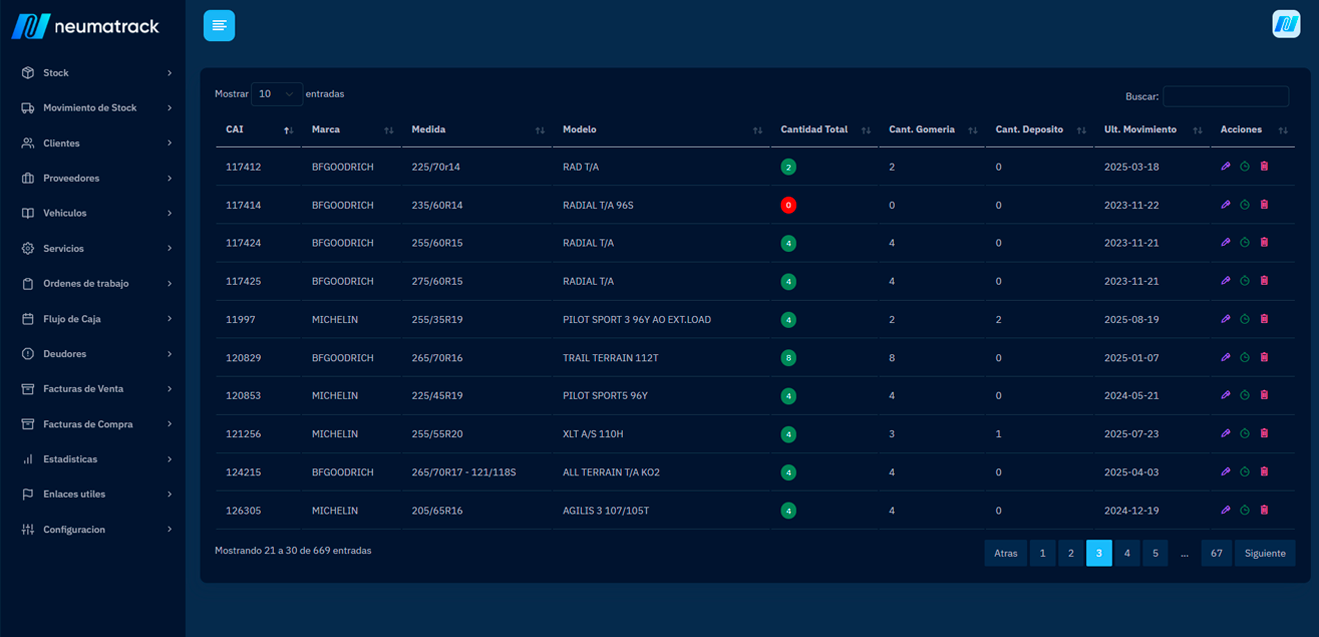Click the measure cell 265/70R17 - 121/118S

tap(464, 472)
